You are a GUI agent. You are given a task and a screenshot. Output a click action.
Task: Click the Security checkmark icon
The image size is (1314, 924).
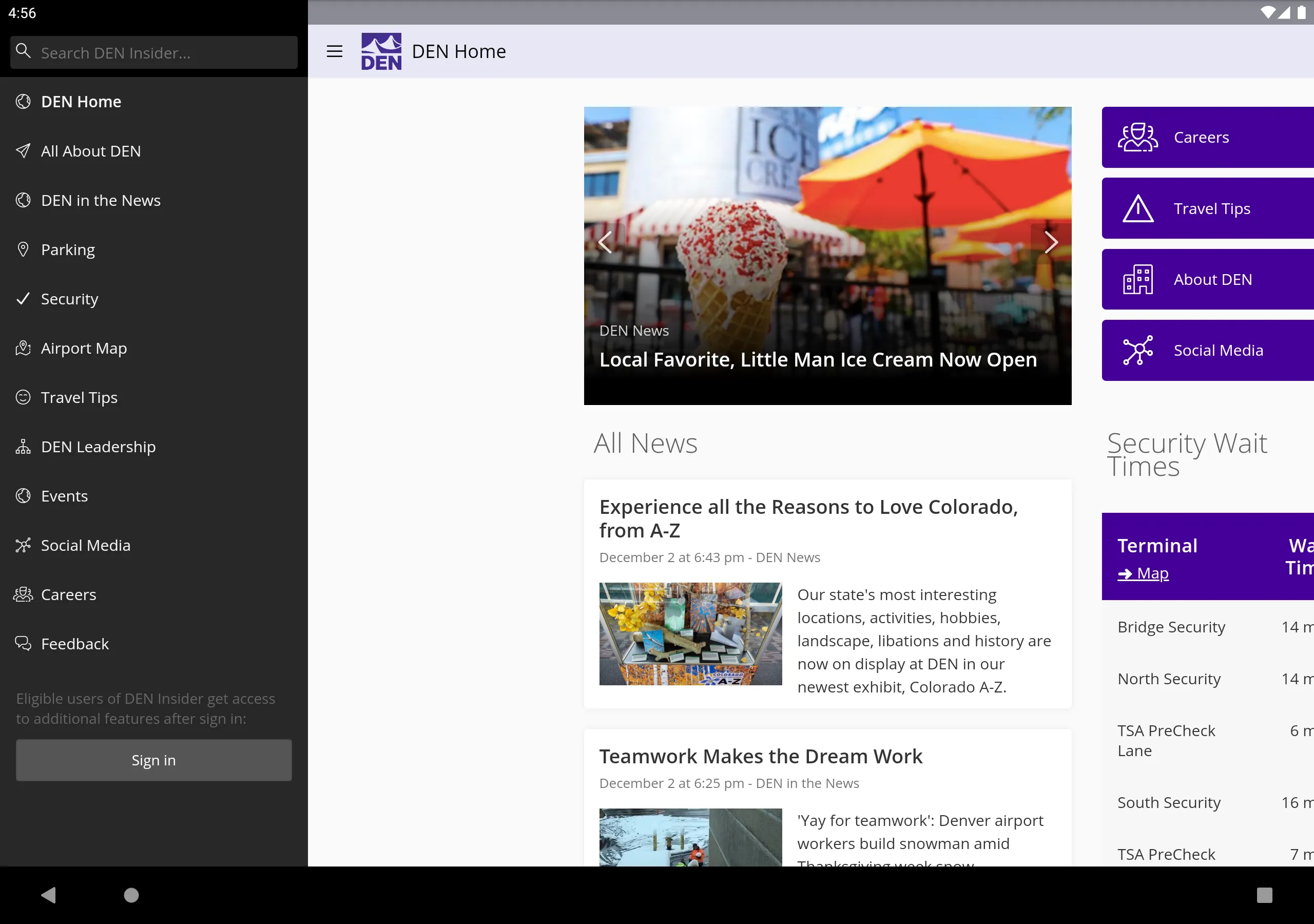(23, 298)
